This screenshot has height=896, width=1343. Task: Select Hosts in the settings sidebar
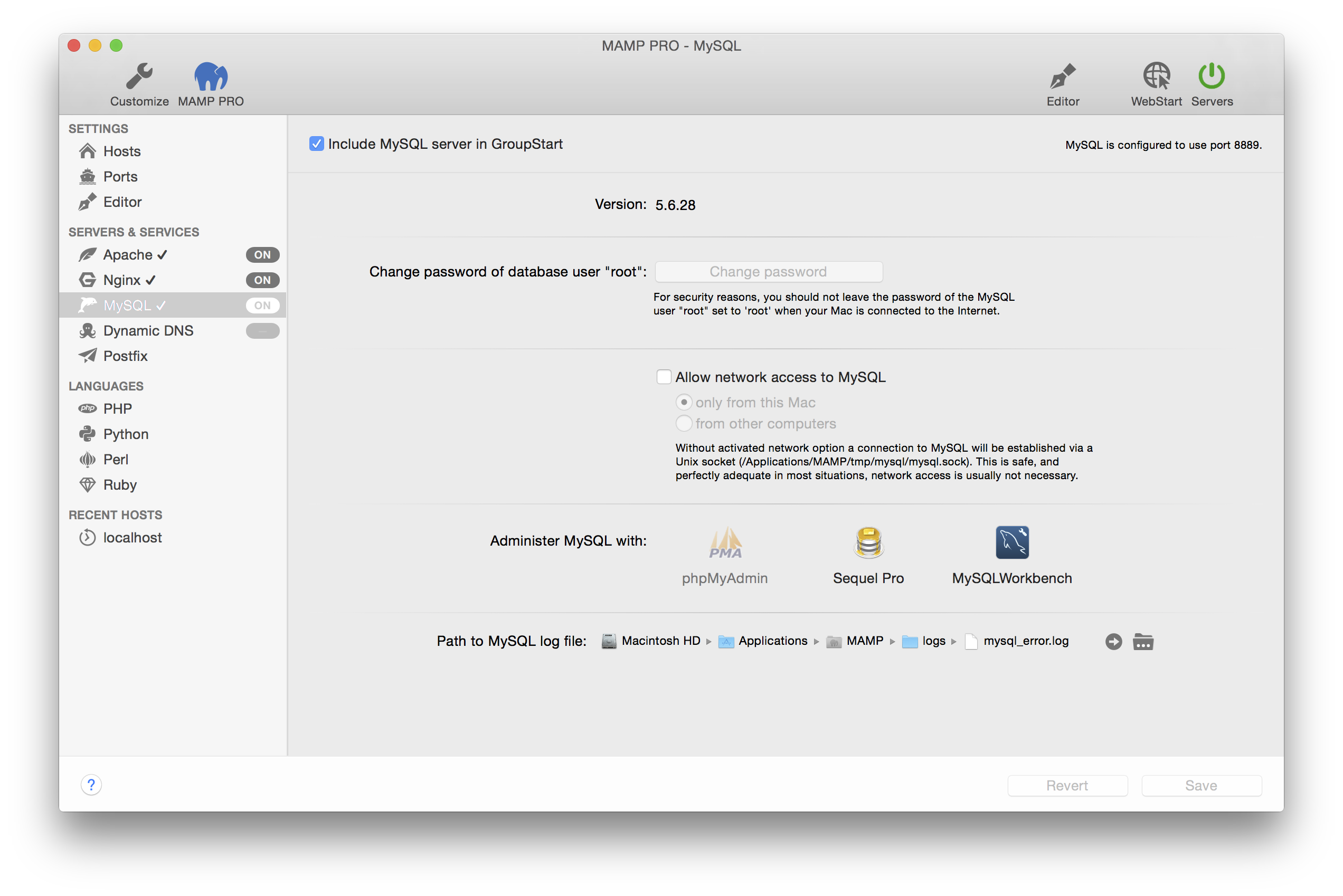(172, 151)
